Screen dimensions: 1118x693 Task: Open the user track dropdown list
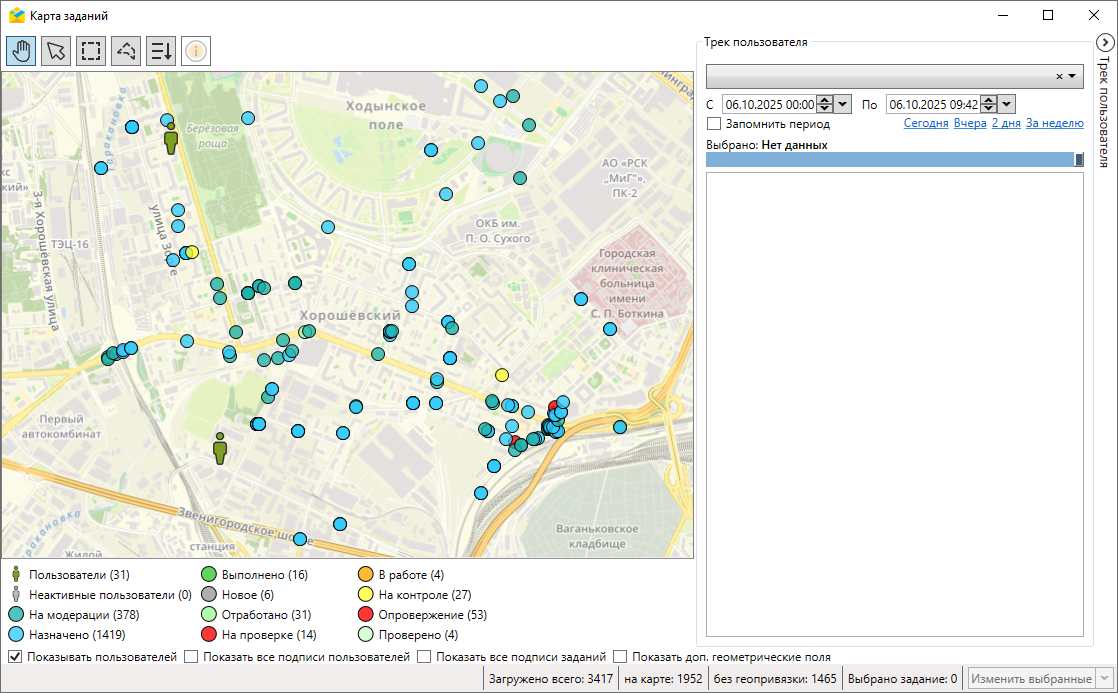1072,77
